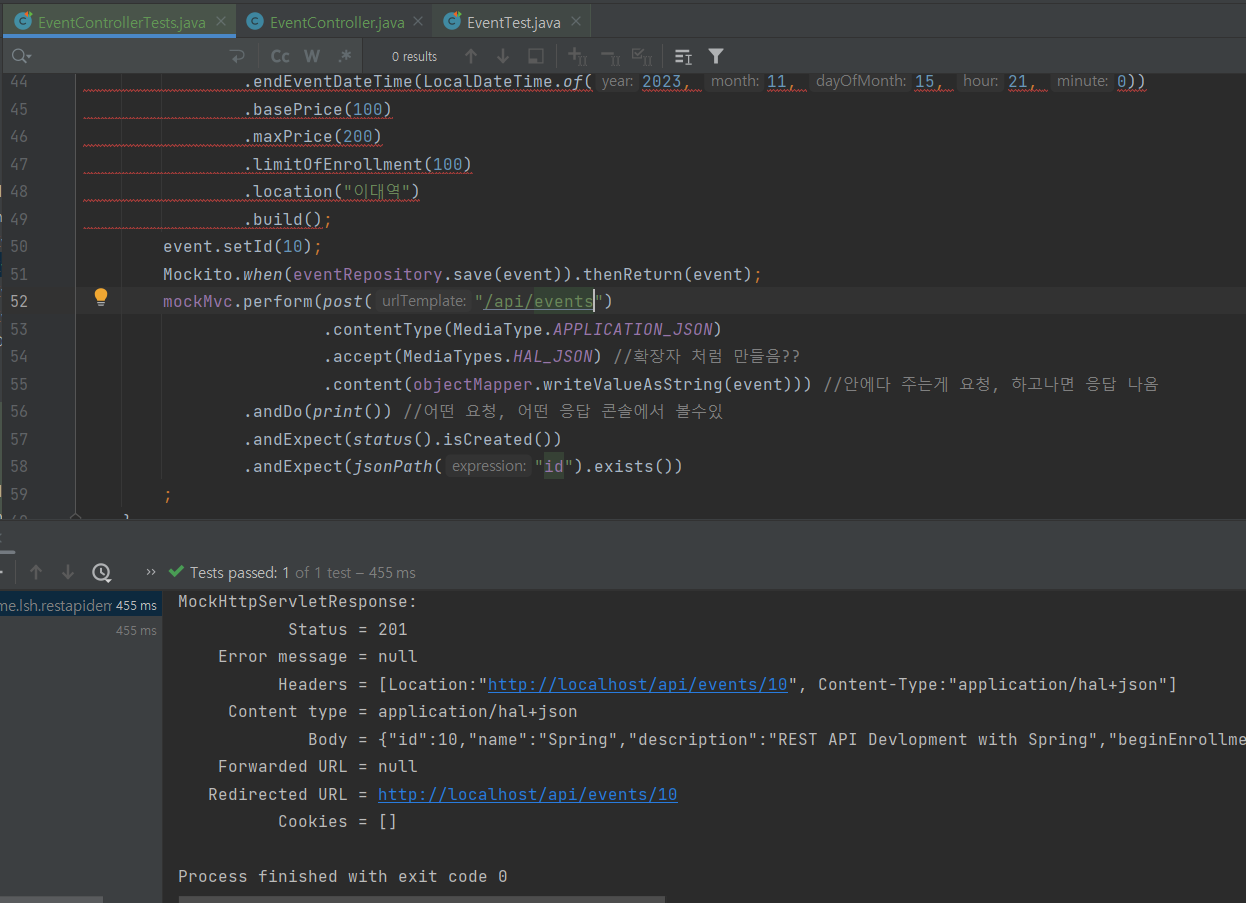Toggle Regex (.*) option in search
Image resolution: width=1246 pixels, height=903 pixels.
(x=344, y=56)
